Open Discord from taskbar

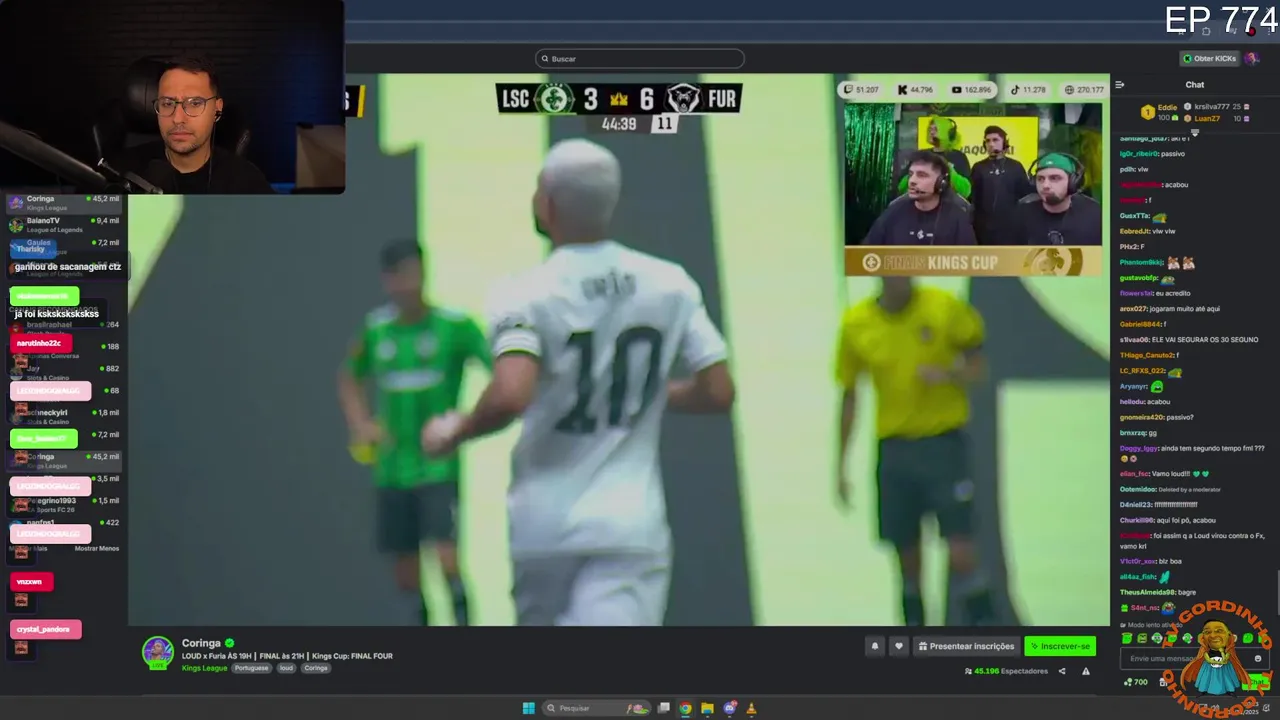[730, 708]
